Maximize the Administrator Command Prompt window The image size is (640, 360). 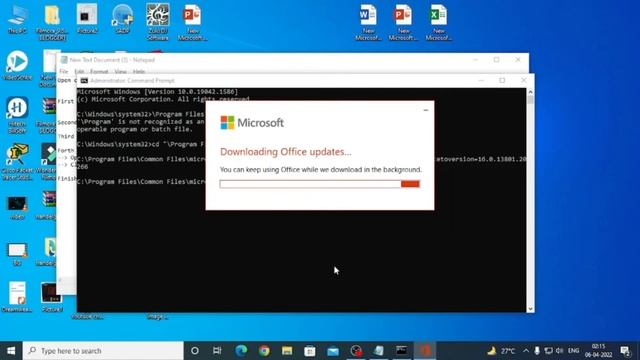pyautogui.click(x=502, y=80)
